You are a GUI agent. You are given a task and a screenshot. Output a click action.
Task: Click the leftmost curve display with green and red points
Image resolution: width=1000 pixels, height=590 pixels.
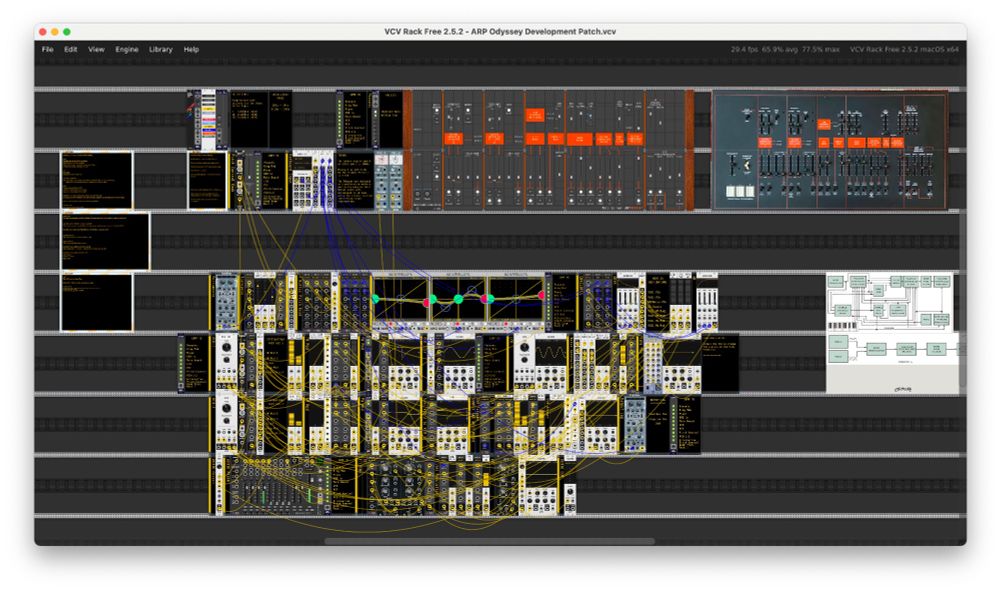coord(401,299)
